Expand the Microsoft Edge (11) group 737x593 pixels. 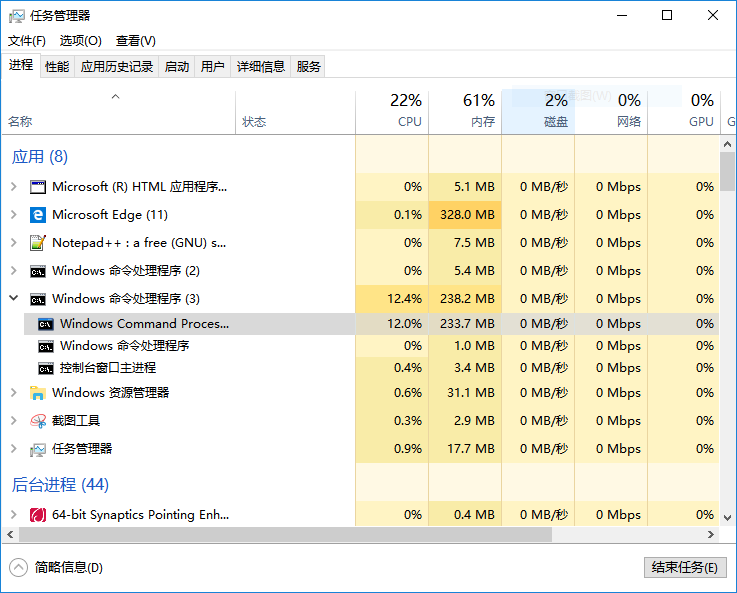14,215
